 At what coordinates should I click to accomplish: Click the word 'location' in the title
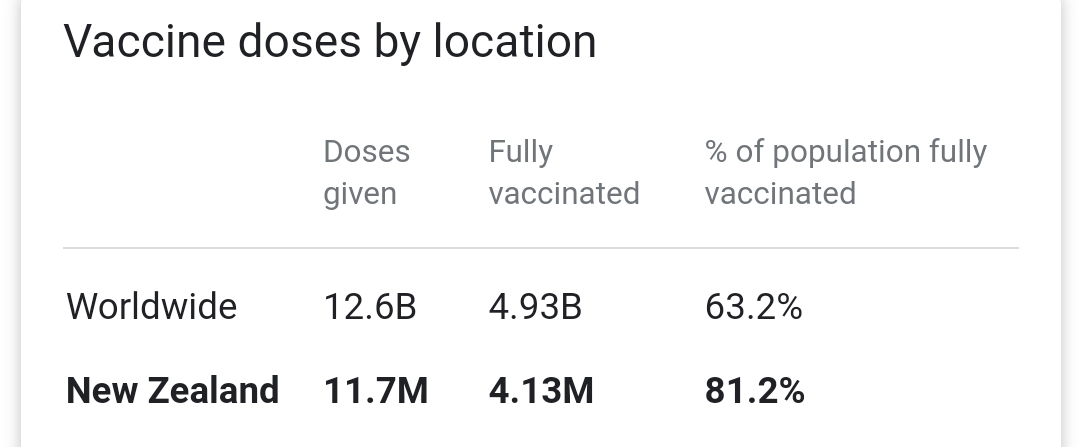tap(515, 41)
